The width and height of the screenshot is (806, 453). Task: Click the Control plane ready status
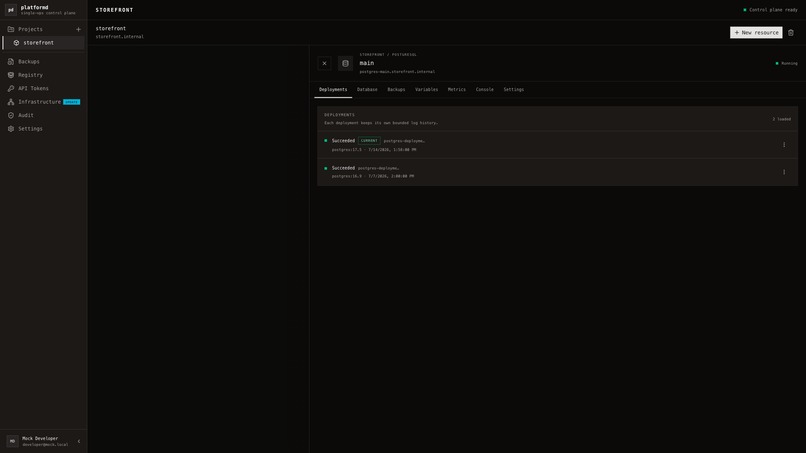click(x=771, y=10)
